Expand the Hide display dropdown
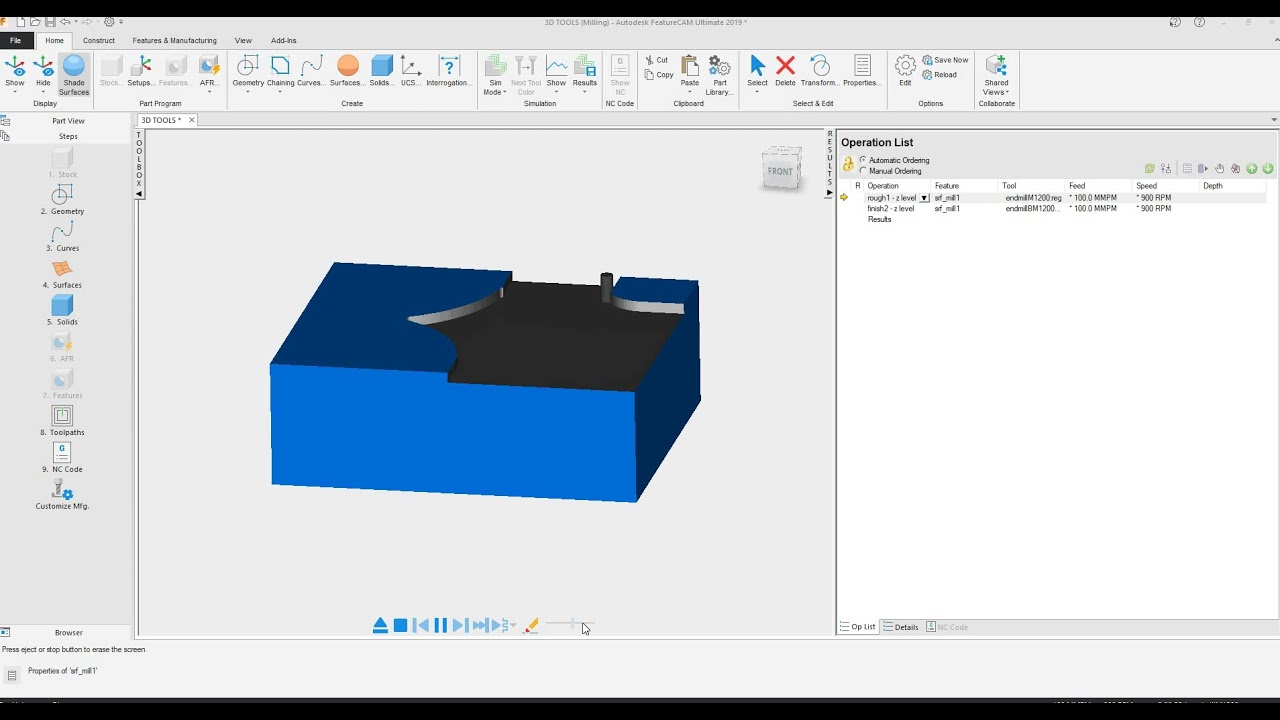The height and width of the screenshot is (720, 1280). coord(43,92)
